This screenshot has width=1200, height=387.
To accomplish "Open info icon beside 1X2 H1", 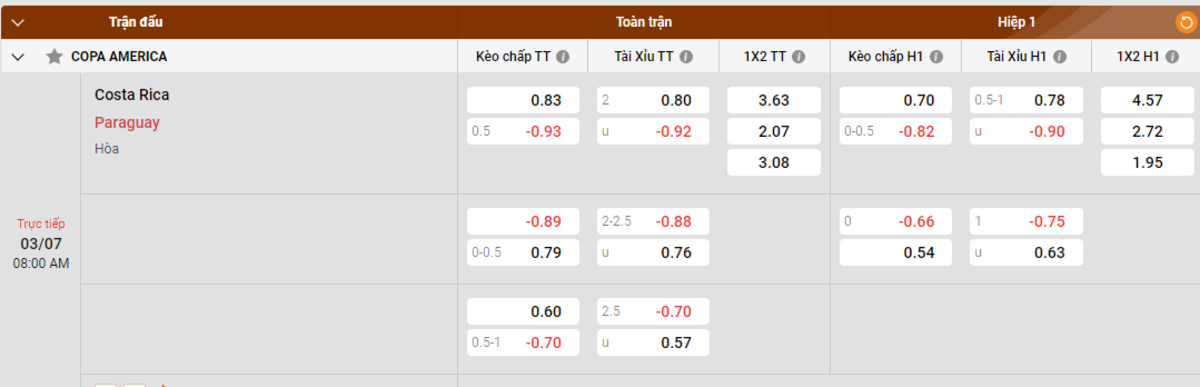I will (1171, 57).
